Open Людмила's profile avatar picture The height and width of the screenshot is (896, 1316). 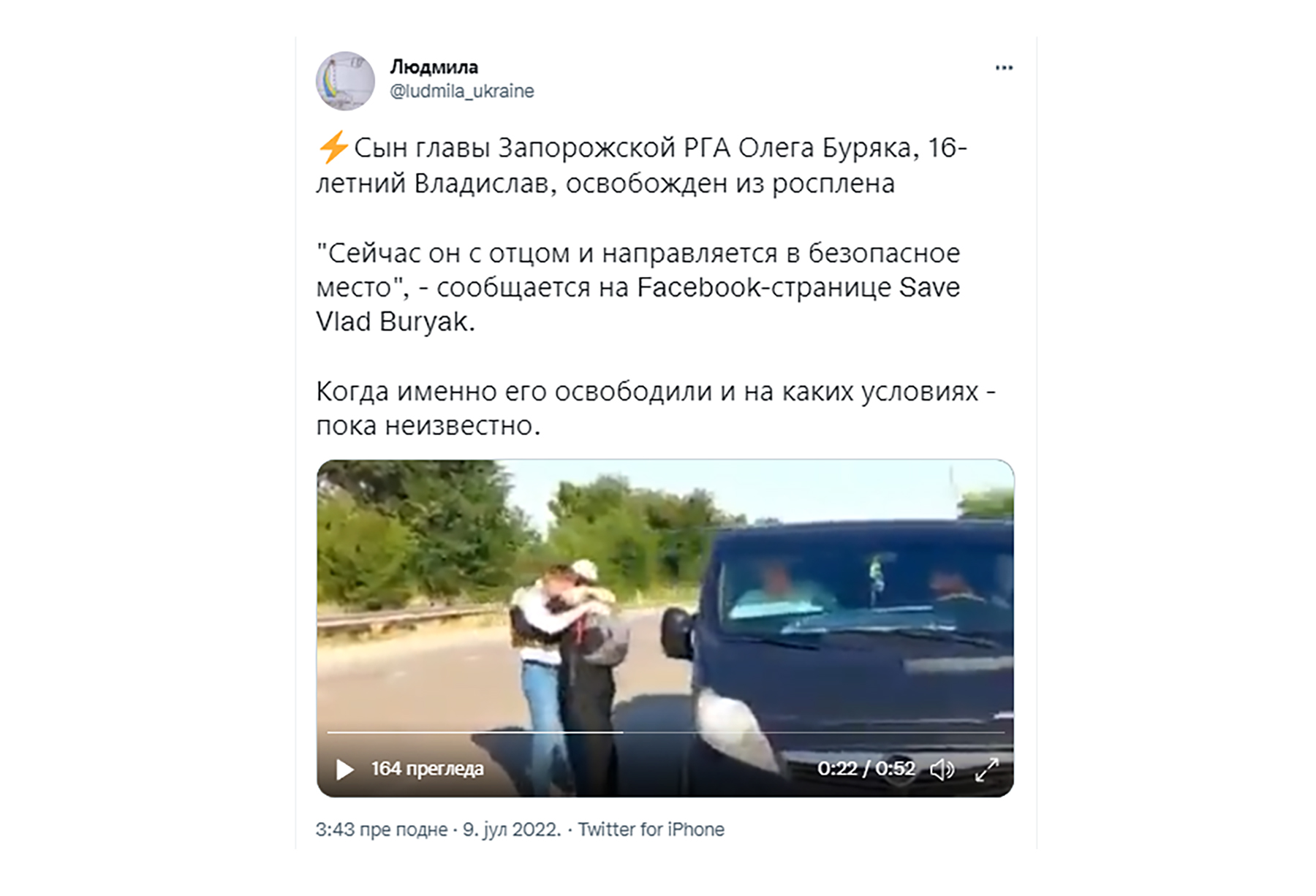(345, 80)
